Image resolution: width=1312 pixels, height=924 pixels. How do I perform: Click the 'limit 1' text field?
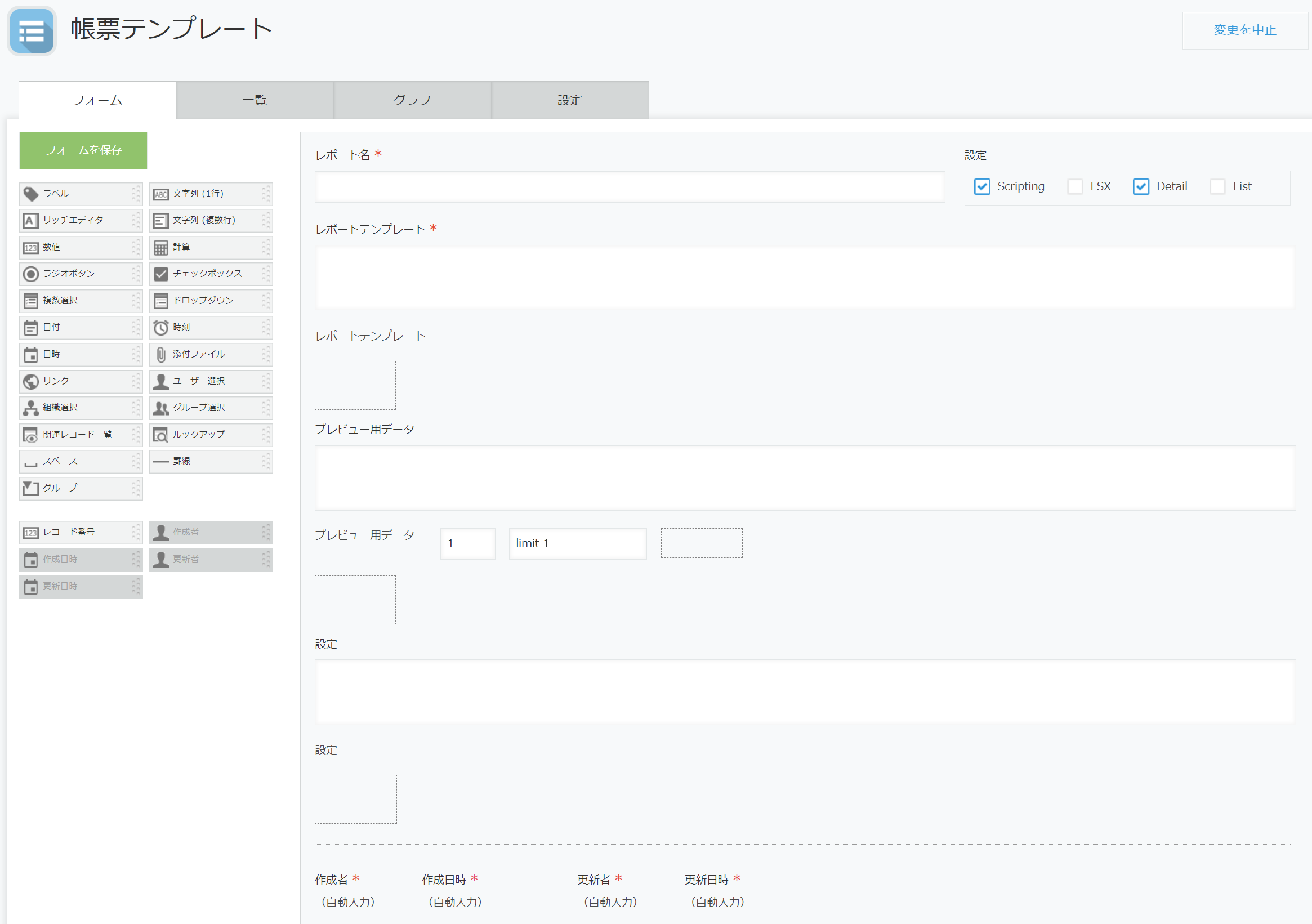point(577,543)
